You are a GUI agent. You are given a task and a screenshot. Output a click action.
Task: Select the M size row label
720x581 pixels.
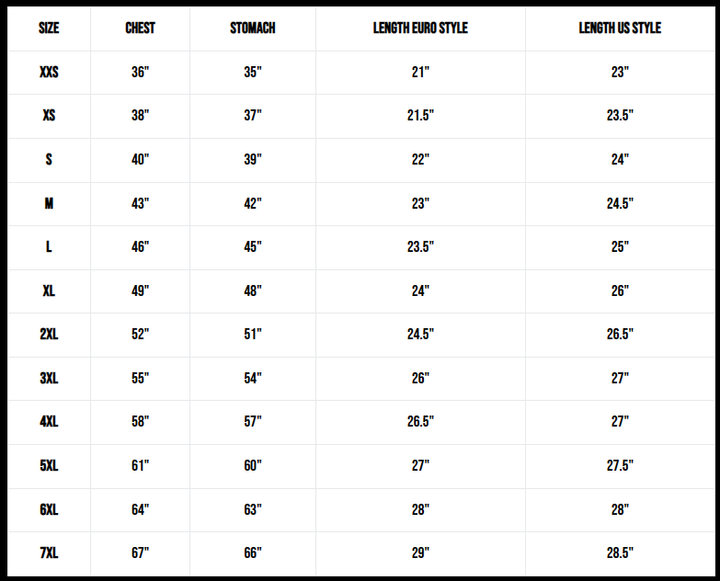tap(49, 203)
